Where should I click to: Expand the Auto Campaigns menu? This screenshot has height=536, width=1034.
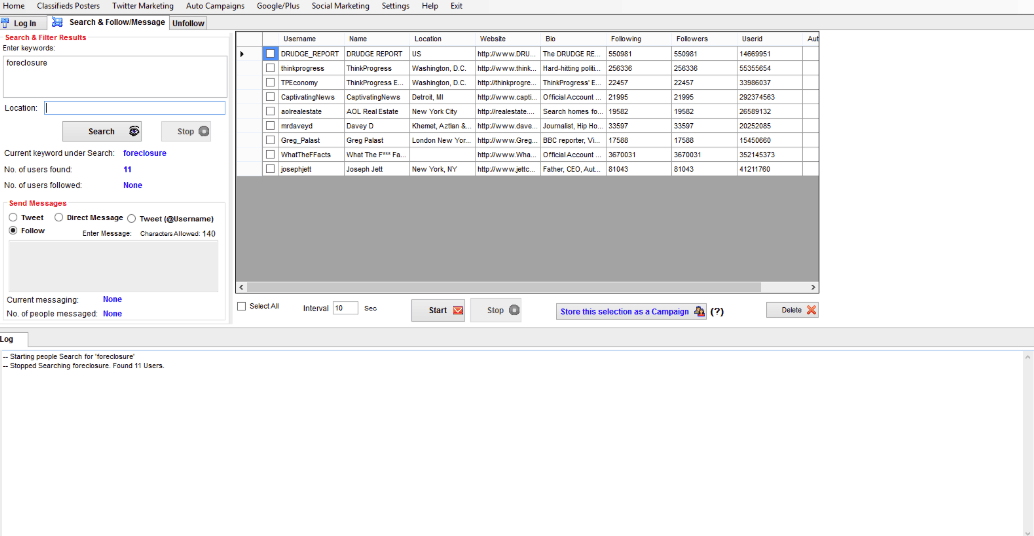pyautogui.click(x=215, y=6)
